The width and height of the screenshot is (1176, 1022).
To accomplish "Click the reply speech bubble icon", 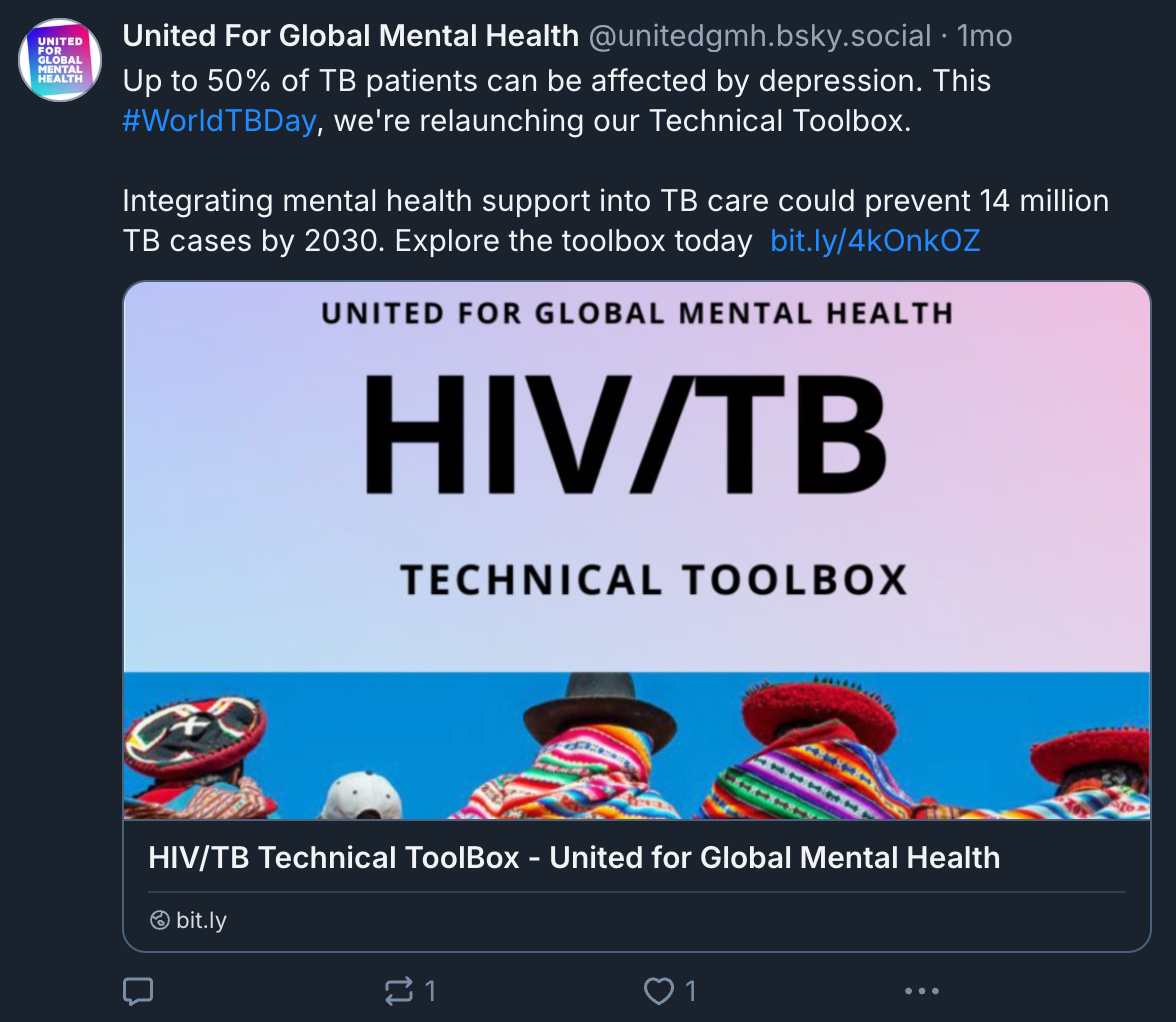I will 138,991.
